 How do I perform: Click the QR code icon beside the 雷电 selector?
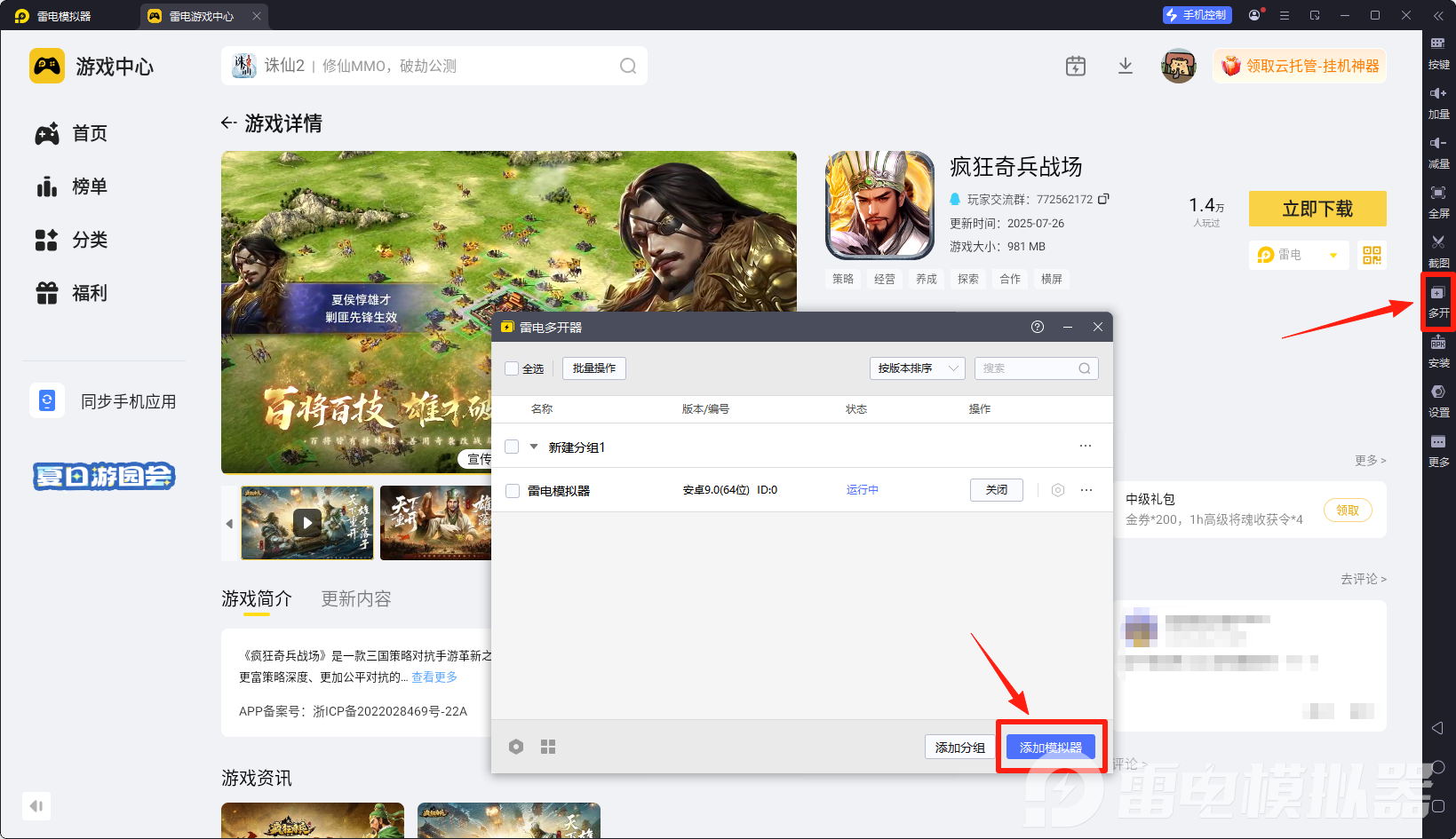pos(1372,255)
